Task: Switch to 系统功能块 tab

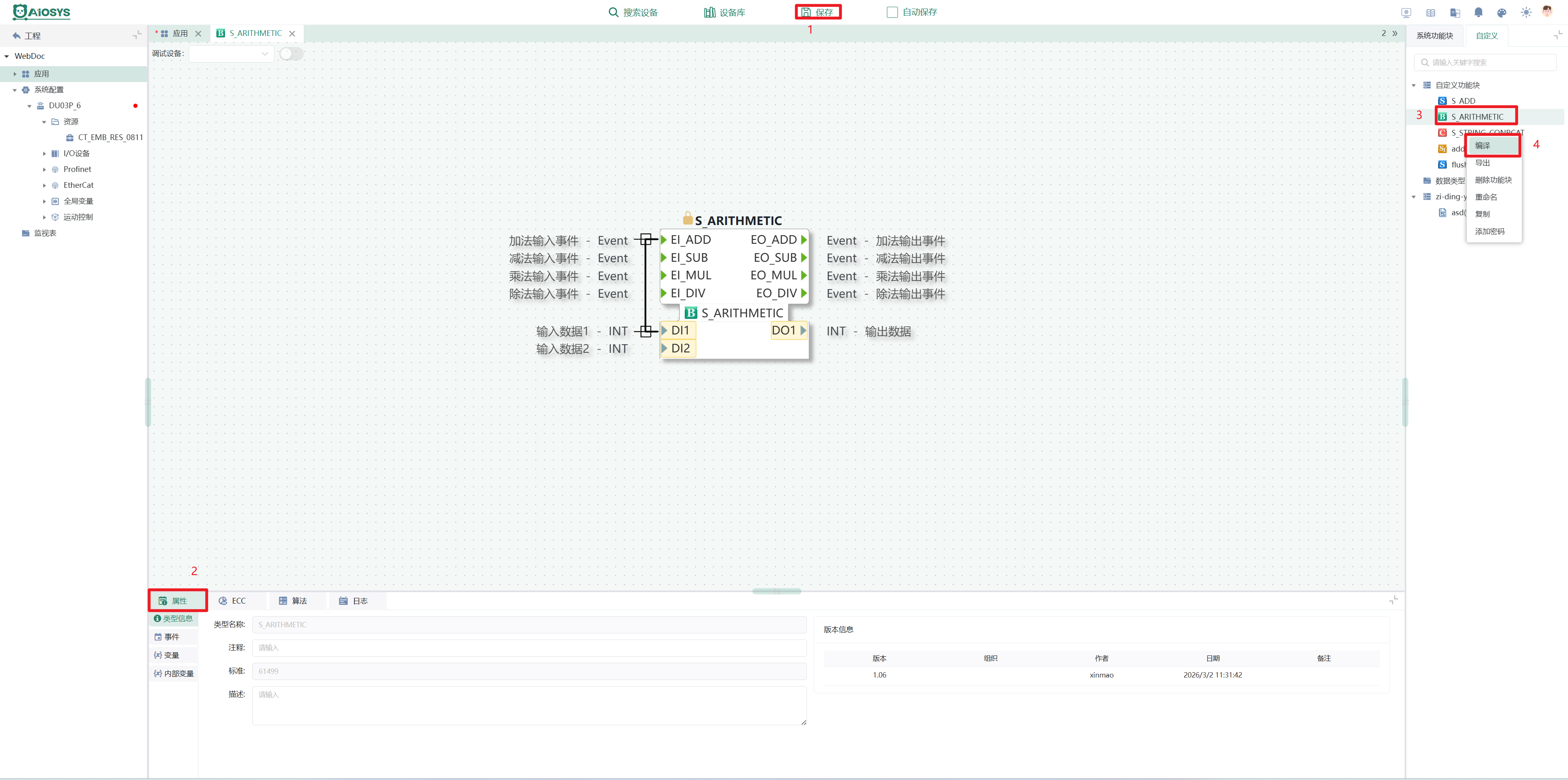Action: point(1435,36)
